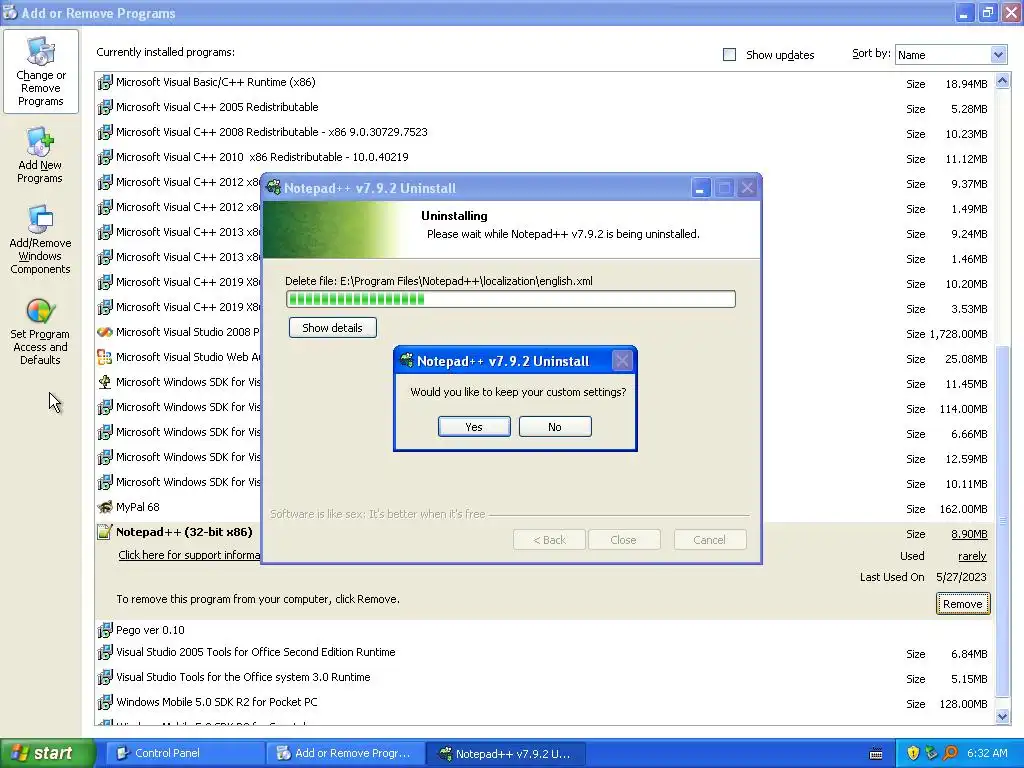Click the 8.90MB size value link
The width and height of the screenshot is (1024, 768).
click(x=969, y=534)
